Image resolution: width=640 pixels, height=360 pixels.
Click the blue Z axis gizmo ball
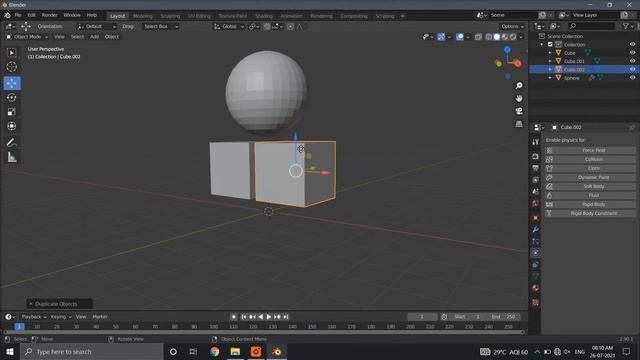[x=507, y=49]
